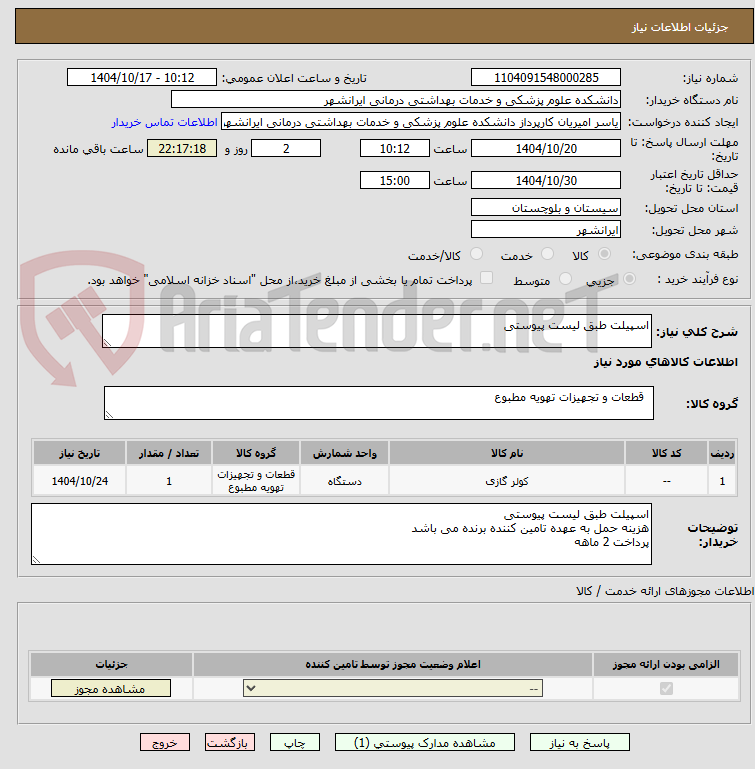Click the گروه کالا text area
This screenshot has width=755, height=769.
[378, 403]
